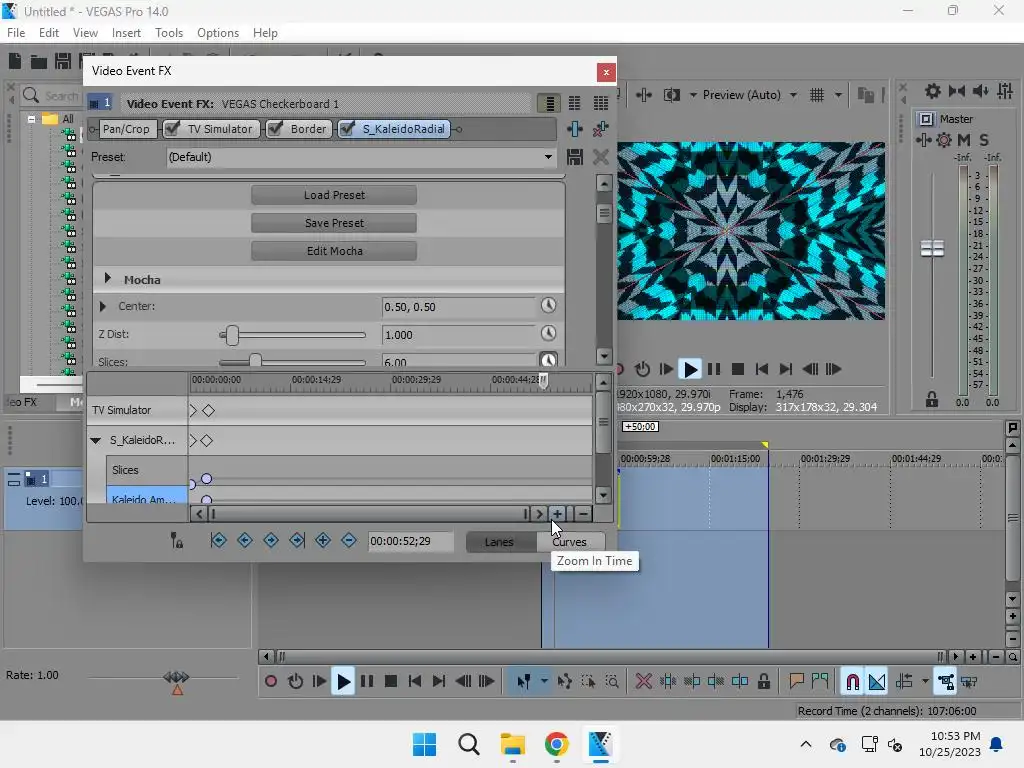
Task: Click the Record button in main transport
Action: tap(270, 682)
